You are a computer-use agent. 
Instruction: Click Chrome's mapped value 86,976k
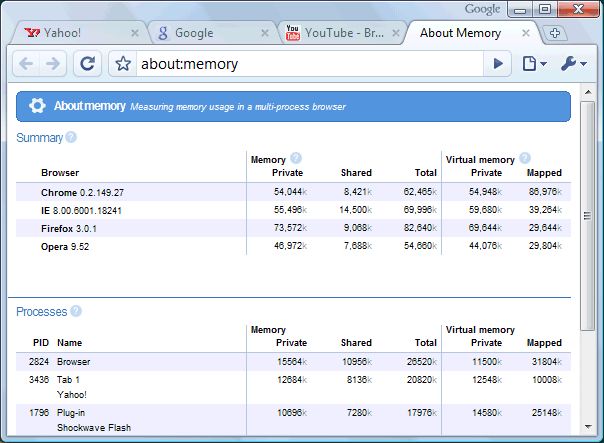pos(545,191)
